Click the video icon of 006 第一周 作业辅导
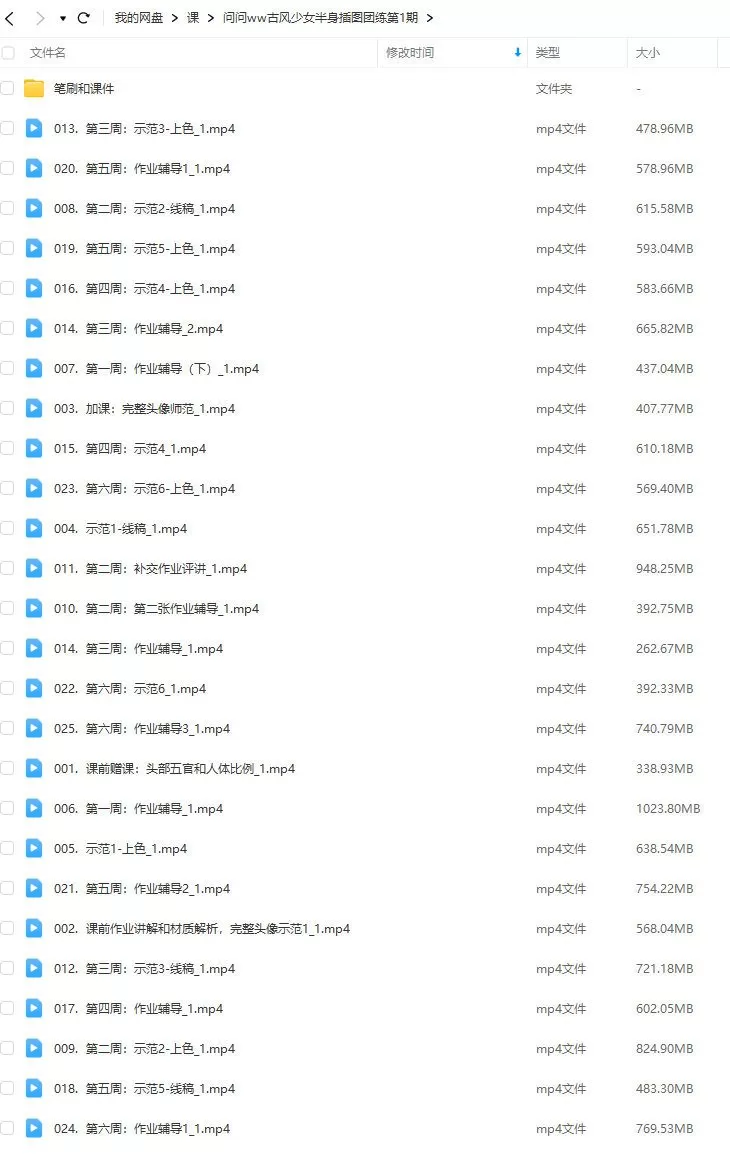The height and width of the screenshot is (1156, 730). 34,808
